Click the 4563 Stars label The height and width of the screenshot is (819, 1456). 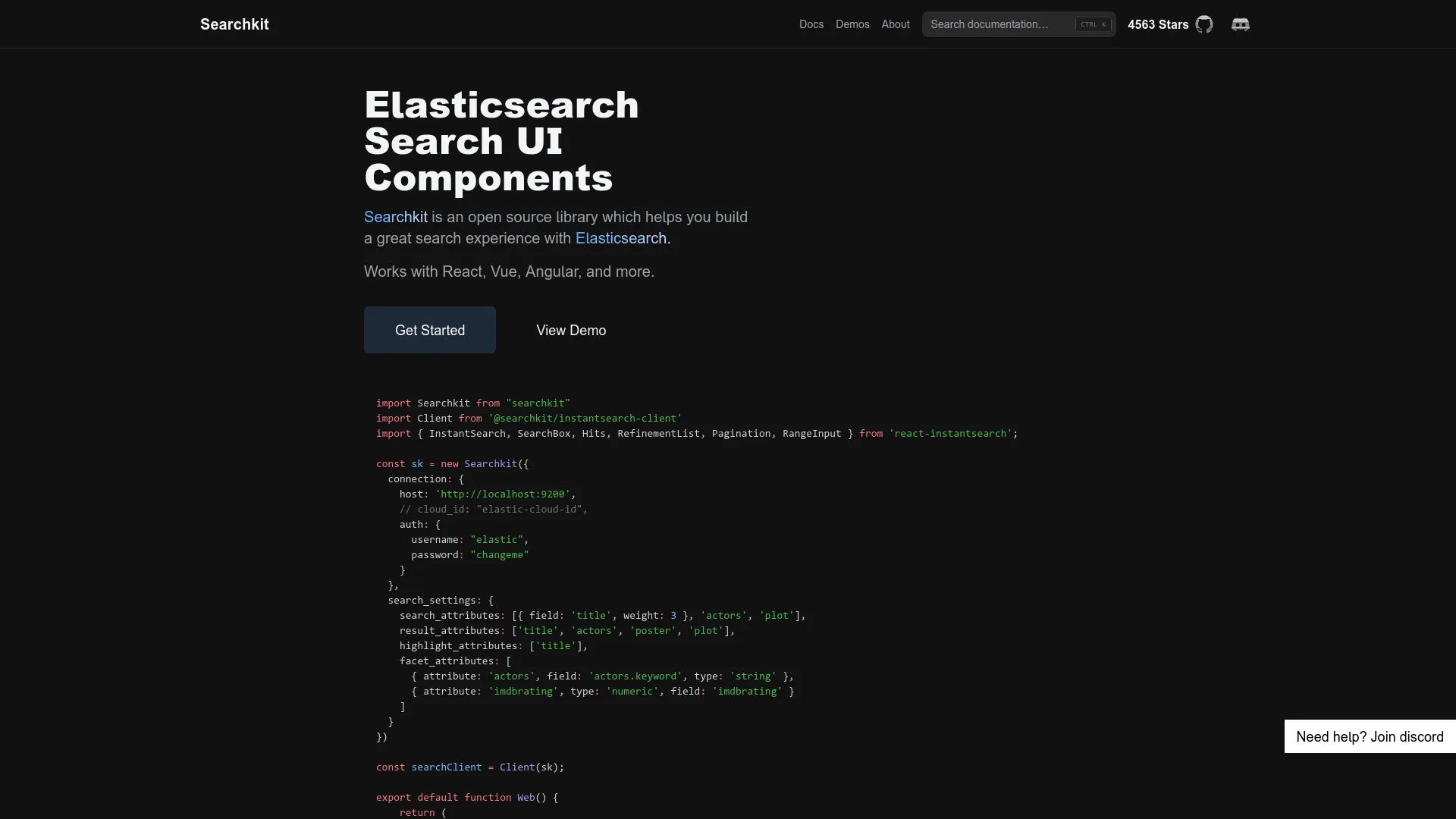coord(1158,24)
